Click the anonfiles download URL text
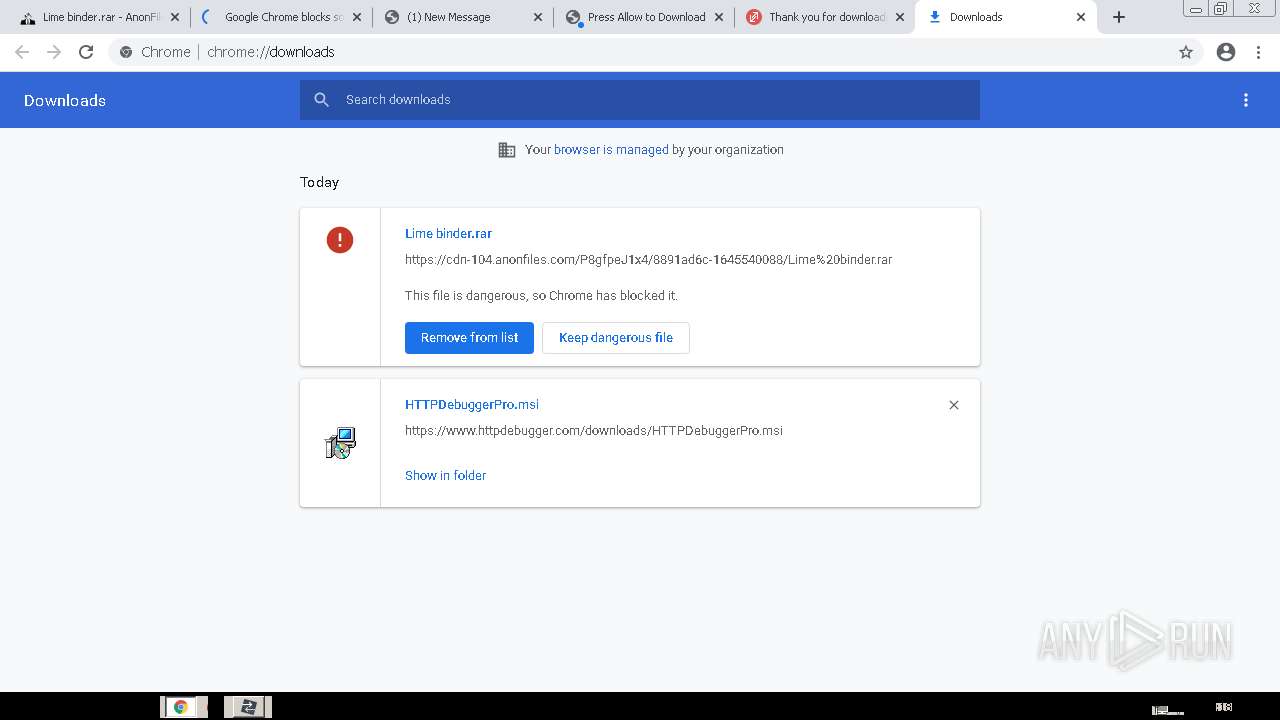 coord(648,260)
